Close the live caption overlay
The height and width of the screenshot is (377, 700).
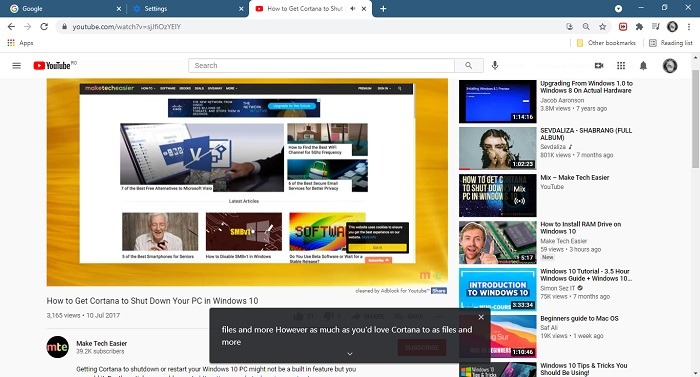coord(481,317)
